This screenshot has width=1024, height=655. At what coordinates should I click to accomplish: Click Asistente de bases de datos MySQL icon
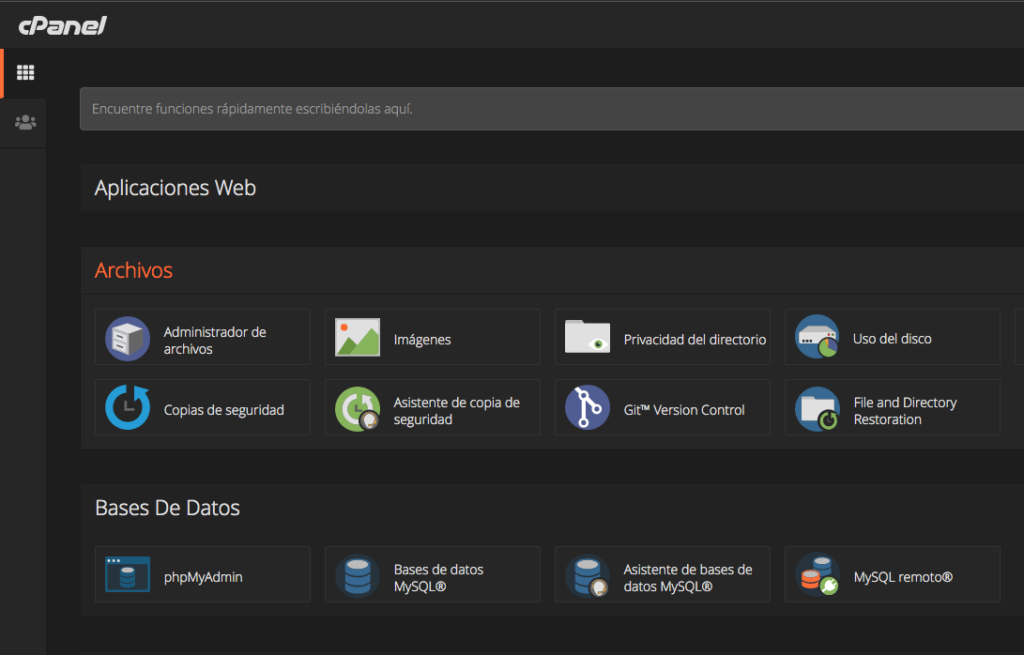tap(588, 577)
